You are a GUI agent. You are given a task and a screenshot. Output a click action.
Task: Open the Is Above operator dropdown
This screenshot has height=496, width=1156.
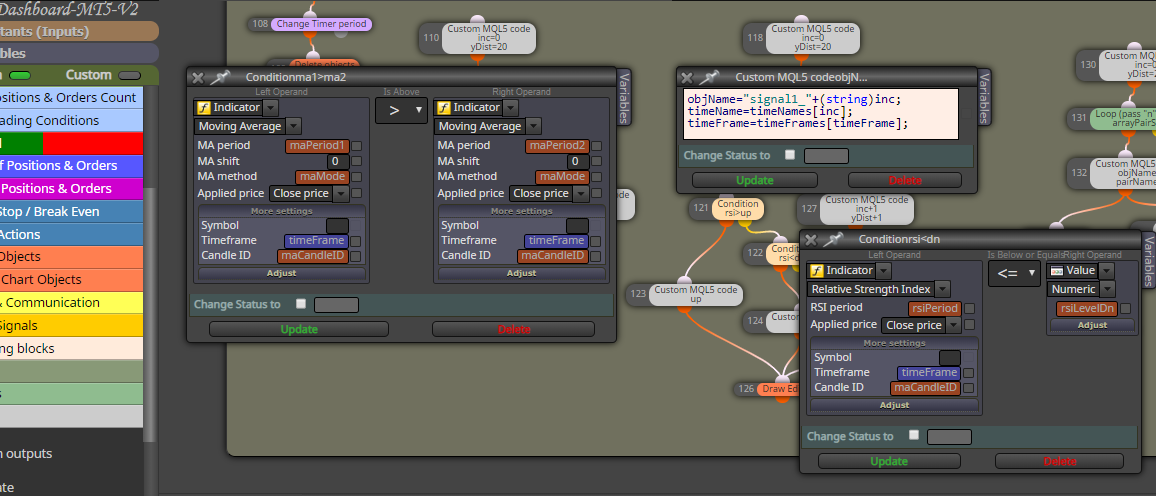[x=401, y=111]
